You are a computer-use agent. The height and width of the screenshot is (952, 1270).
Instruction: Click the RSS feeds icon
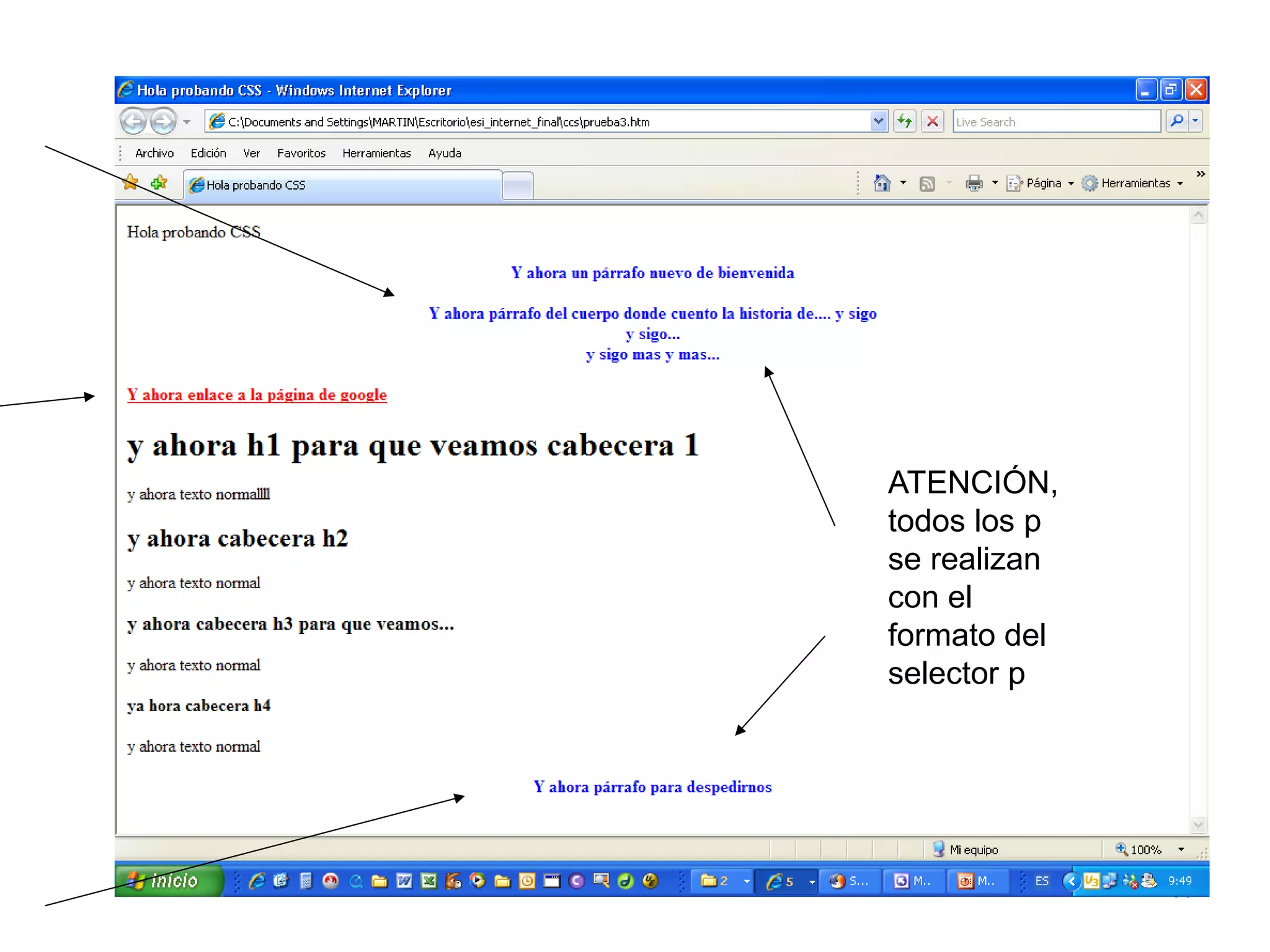pyautogui.click(x=927, y=183)
